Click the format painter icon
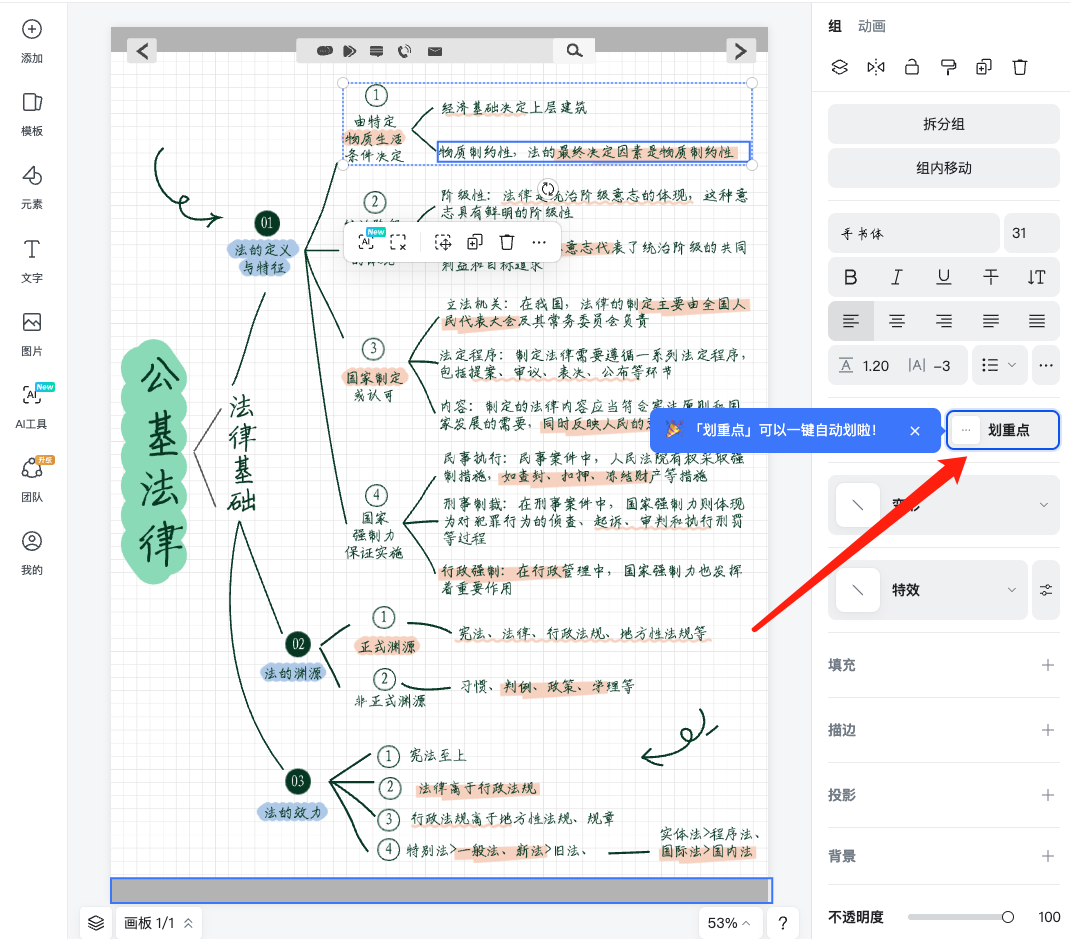1070x939 pixels. (x=948, y=67)
